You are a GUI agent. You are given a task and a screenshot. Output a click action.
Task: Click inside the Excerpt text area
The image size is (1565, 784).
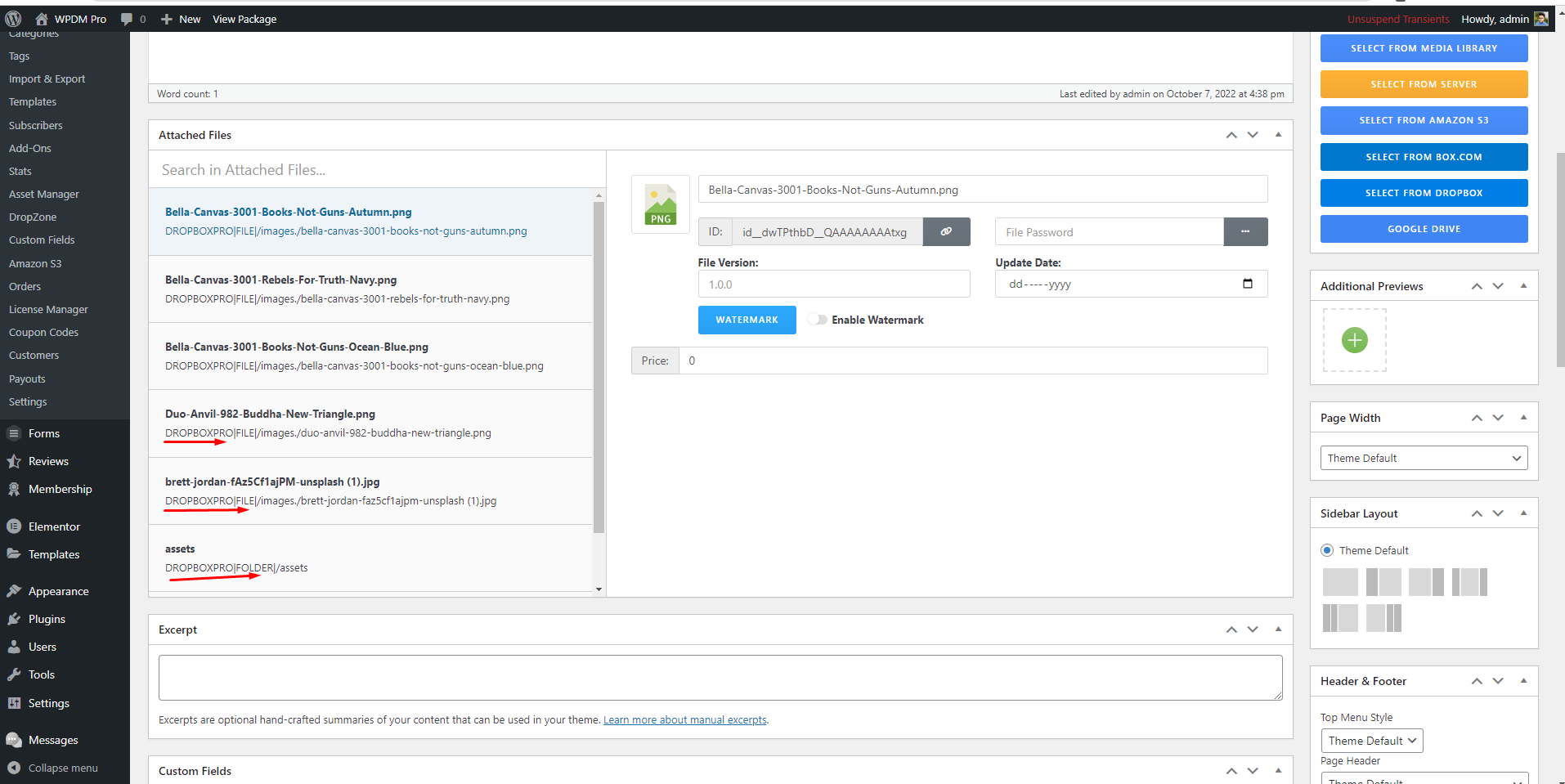[720, 678]
